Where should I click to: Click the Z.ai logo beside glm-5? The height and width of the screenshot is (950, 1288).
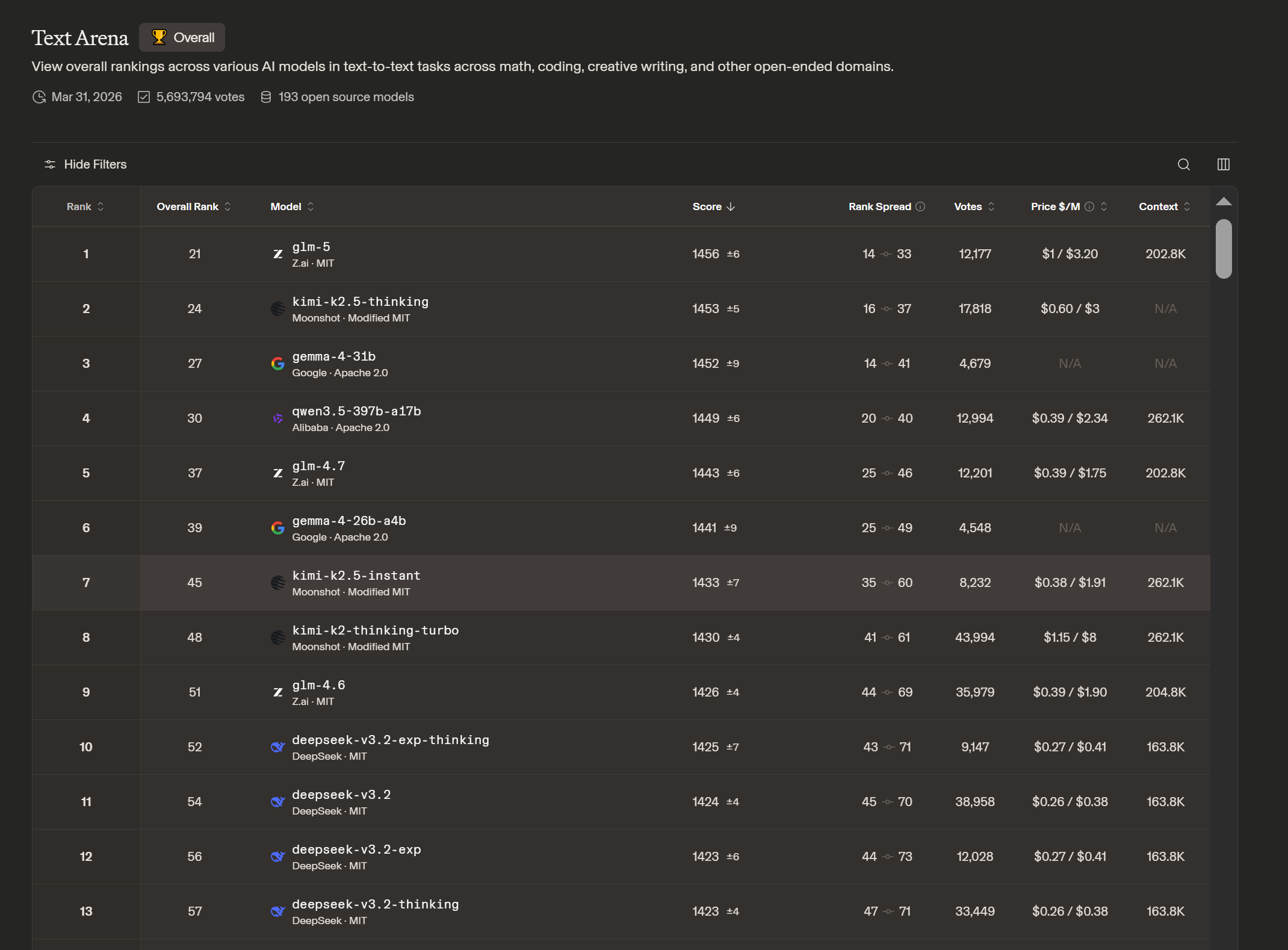[x=277, y=254]
